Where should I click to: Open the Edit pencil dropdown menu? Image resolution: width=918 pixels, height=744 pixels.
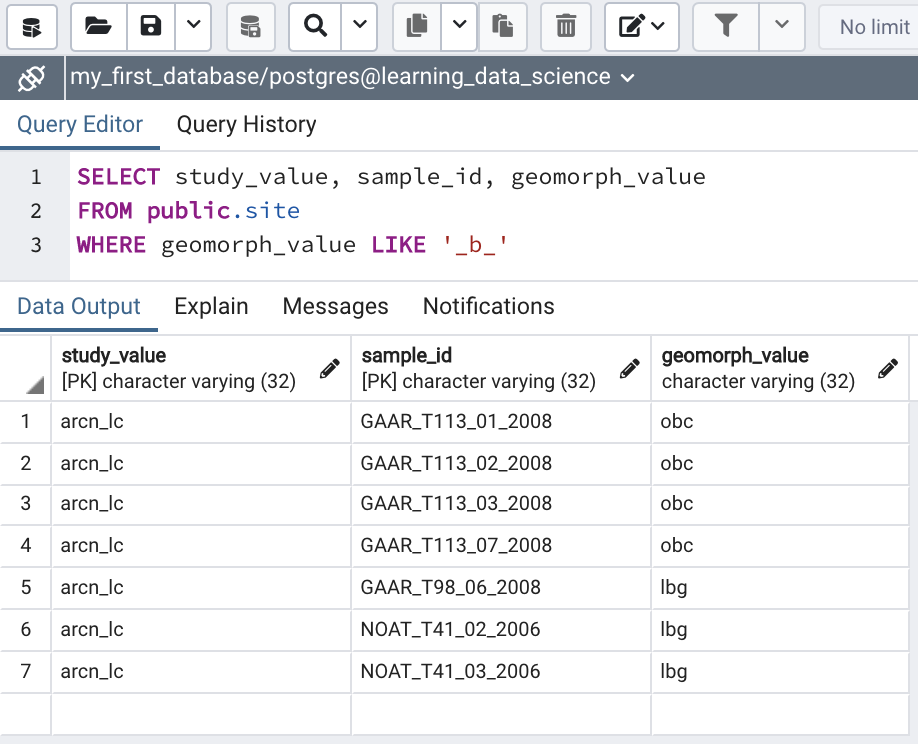642,26
